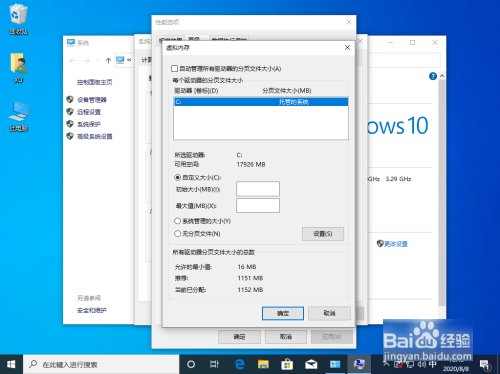Click the Maximum size input field

click(x=258, y=206)
